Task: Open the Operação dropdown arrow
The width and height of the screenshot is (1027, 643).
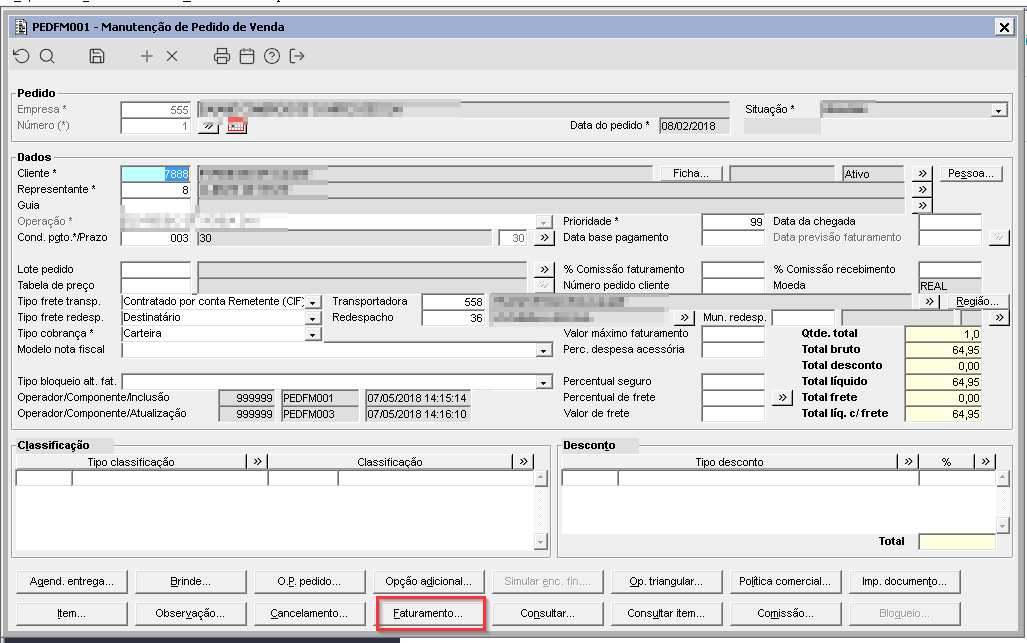Action: click(x=544, y=222)
